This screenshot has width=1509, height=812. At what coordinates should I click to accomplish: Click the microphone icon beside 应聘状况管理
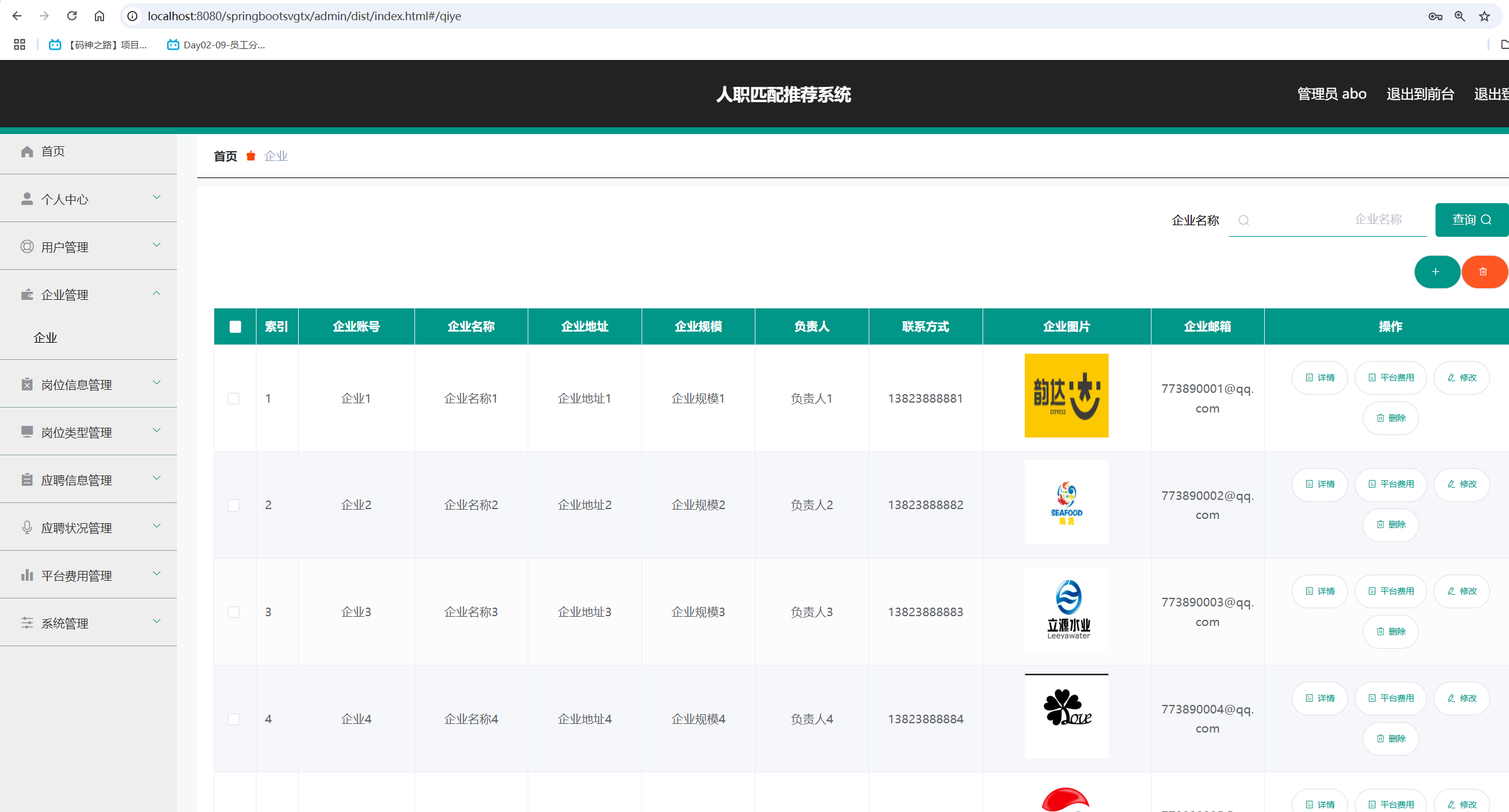tap(27, 527)
